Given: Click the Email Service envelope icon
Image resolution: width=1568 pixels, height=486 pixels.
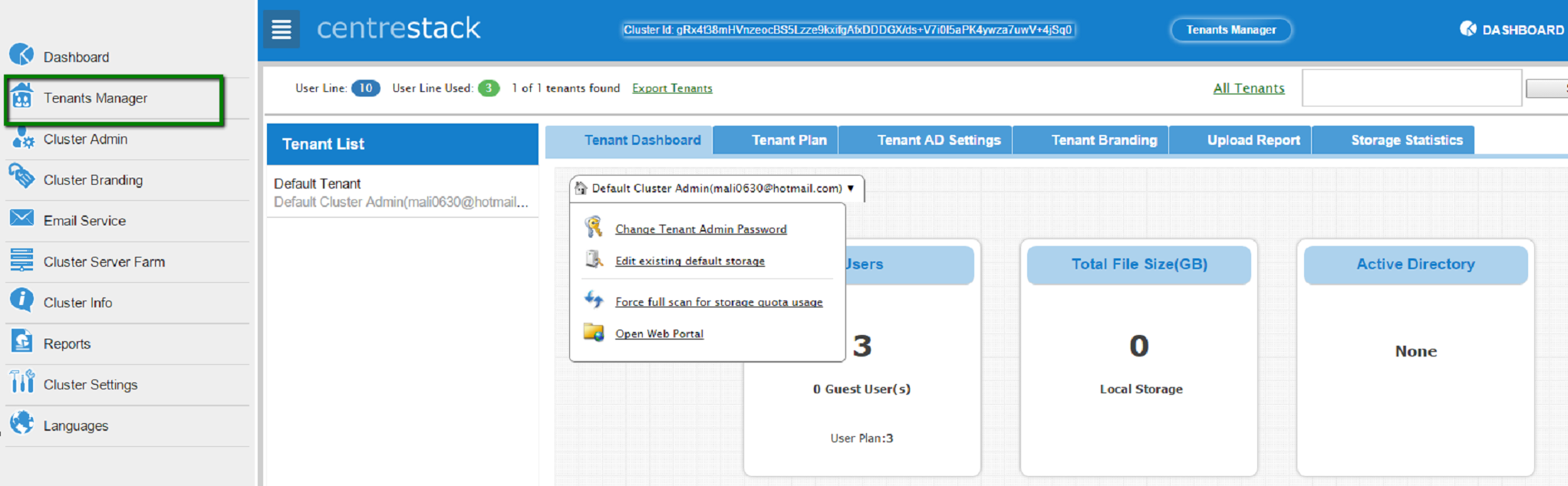Looking at the screenshot, I should click(x=21, y=218).
